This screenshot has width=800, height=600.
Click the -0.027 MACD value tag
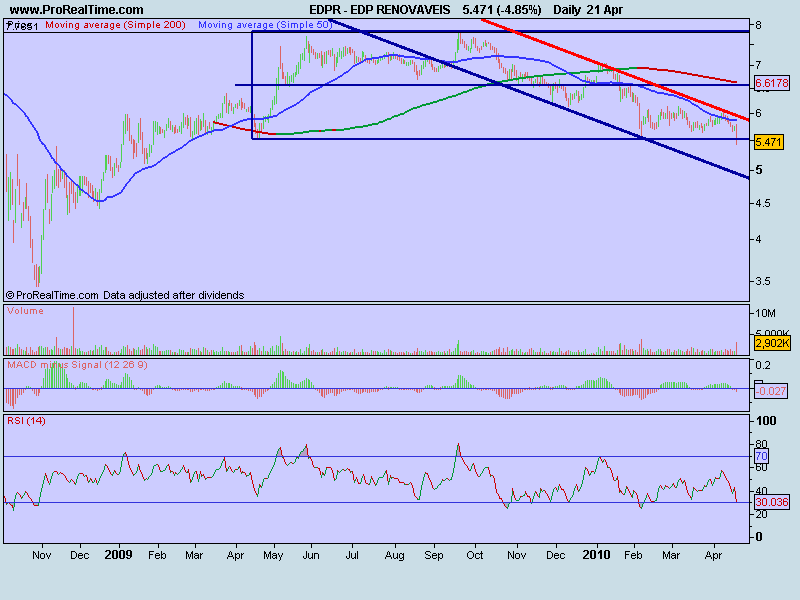point(770,391)
